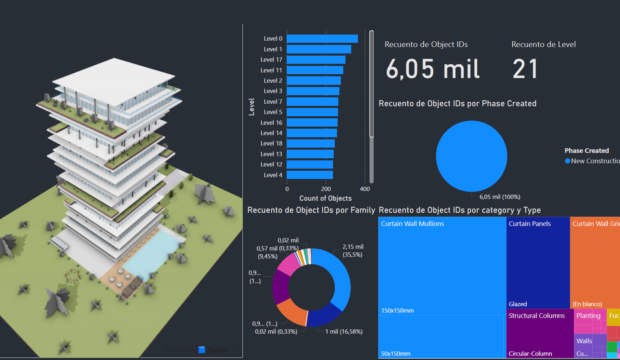The image size is (620, 360).
Task: Select the Level 0 bar in the chart
Action: click(x=322, y=39)
